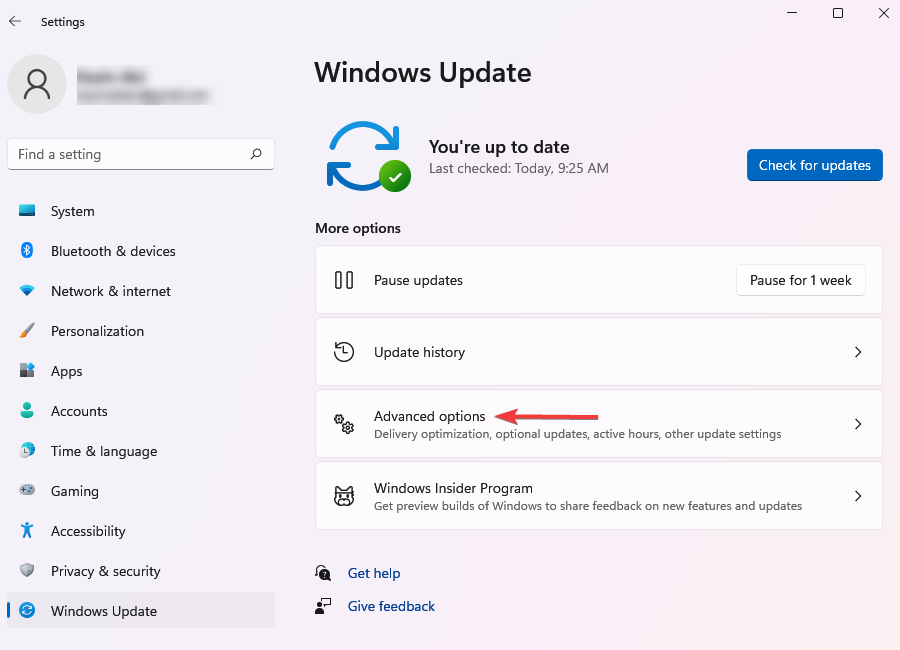The image size is (900, 650).
Task: Click the Advanced options gears icon
Action: click(x=344, y=424)
